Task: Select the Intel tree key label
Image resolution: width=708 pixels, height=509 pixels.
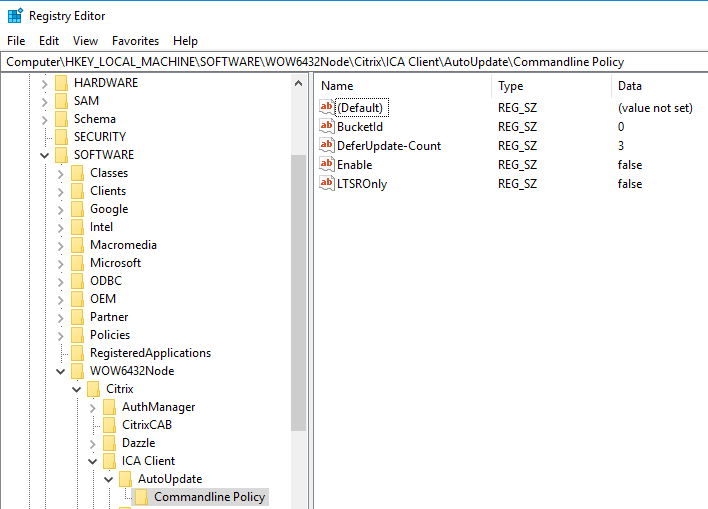Action: tap(101, 227)
